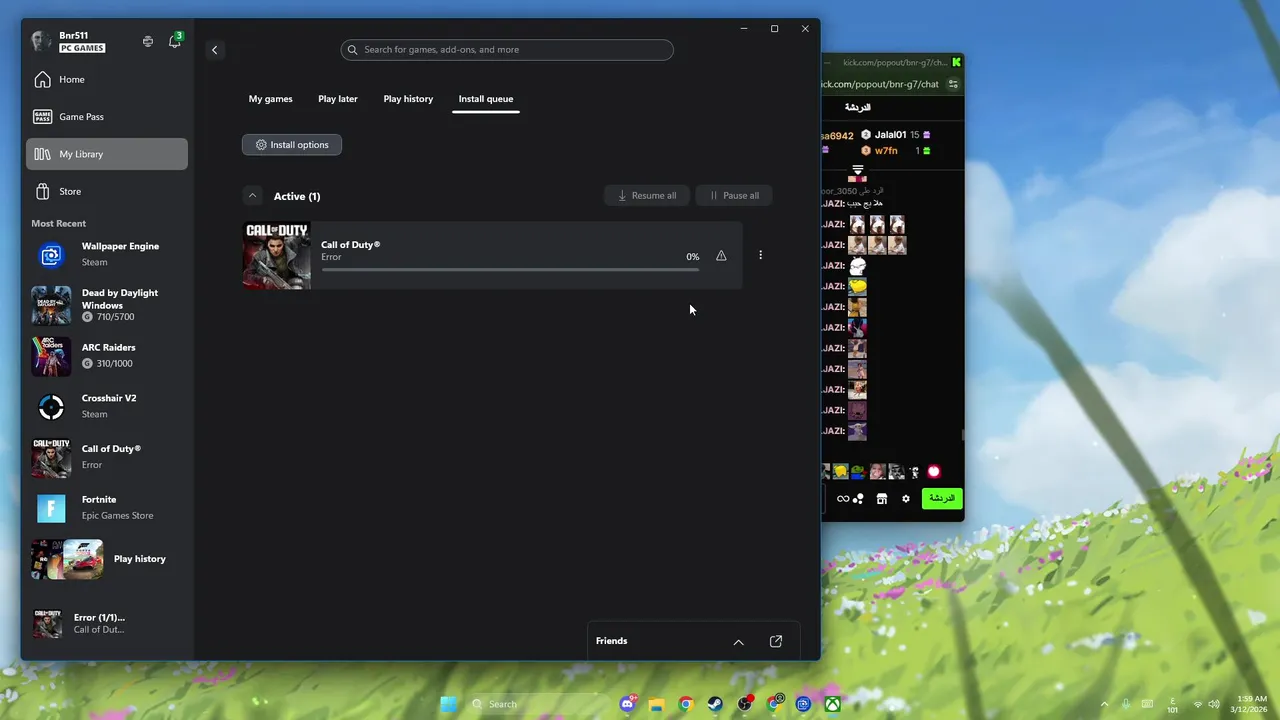Switch to the My games tab

click(270, 99)
